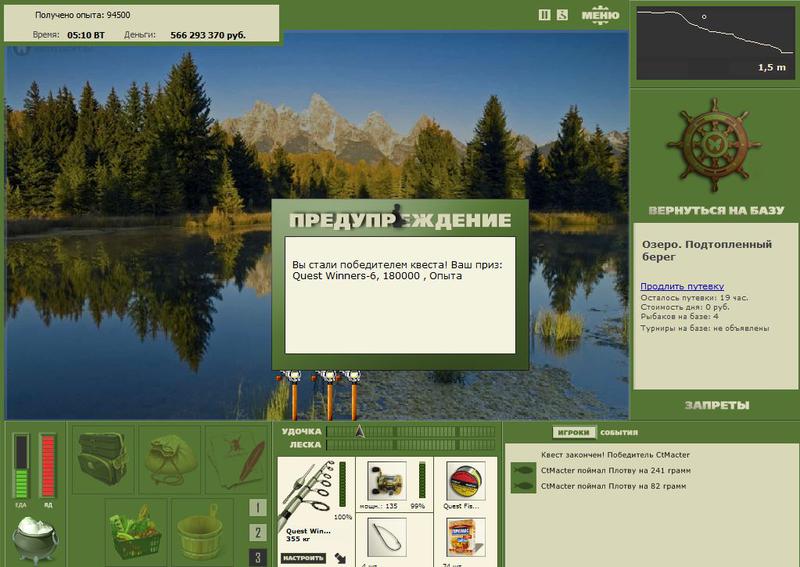
Task: Click 'Осталось путевки: 19 час.' line
Action: pos(694,298)
